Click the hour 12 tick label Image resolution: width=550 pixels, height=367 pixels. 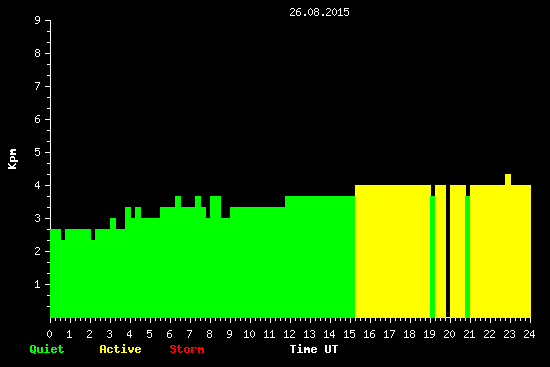[289, 334]
